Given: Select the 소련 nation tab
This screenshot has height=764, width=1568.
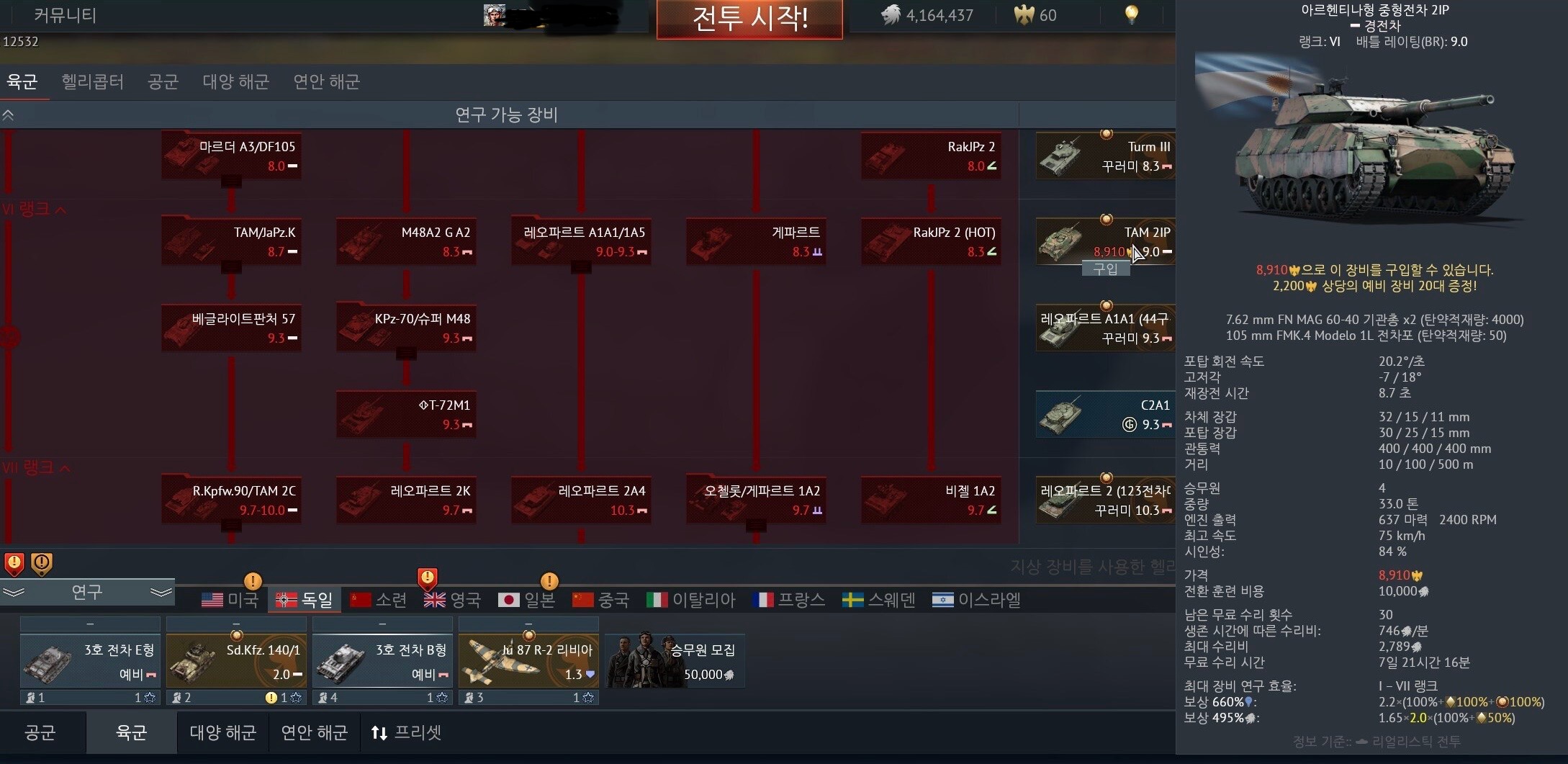Looking at the screenshot, I should pos(379,599).
